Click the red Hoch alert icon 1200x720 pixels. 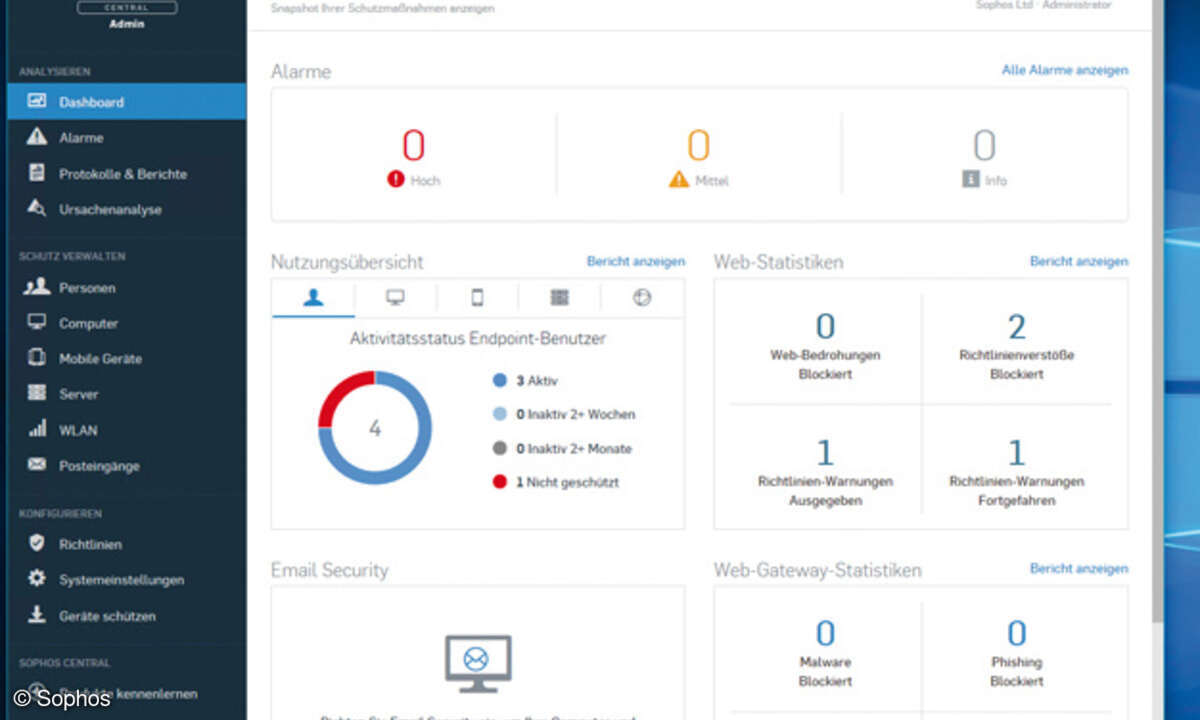pyautogui.click(x=395, y=179)
